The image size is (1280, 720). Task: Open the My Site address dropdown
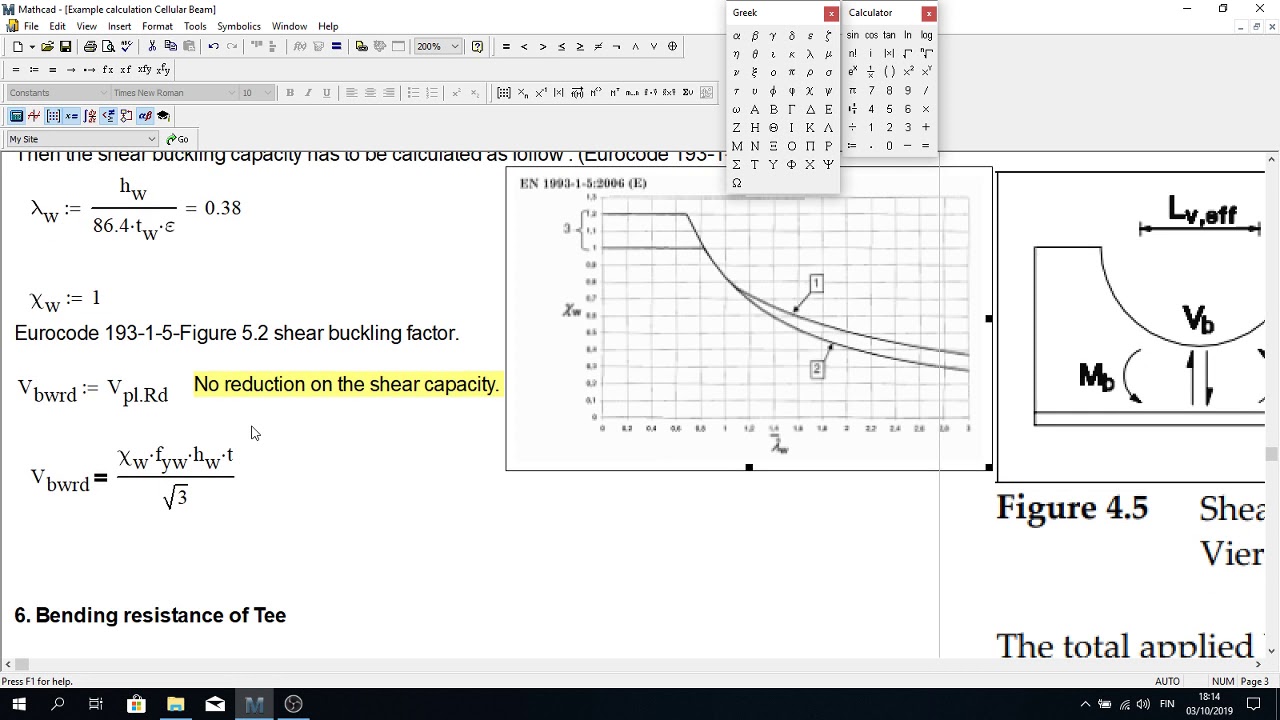click(x=152, y=139)
